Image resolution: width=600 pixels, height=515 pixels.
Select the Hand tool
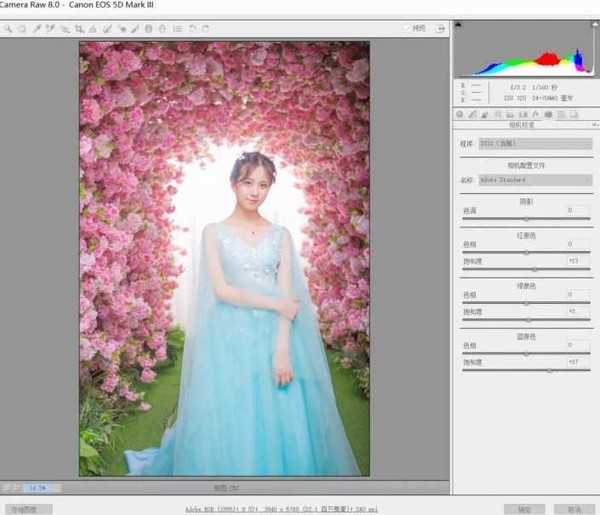(21, 29)
